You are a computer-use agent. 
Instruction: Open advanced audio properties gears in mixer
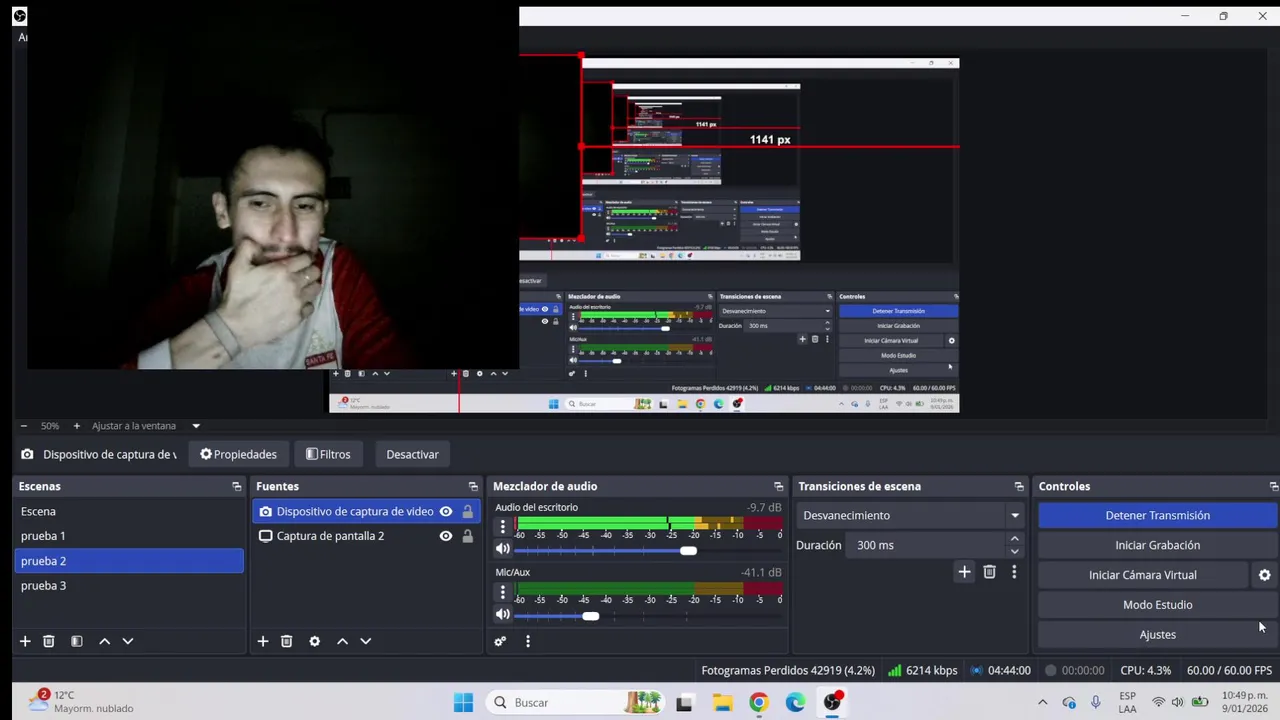point(500,641)
